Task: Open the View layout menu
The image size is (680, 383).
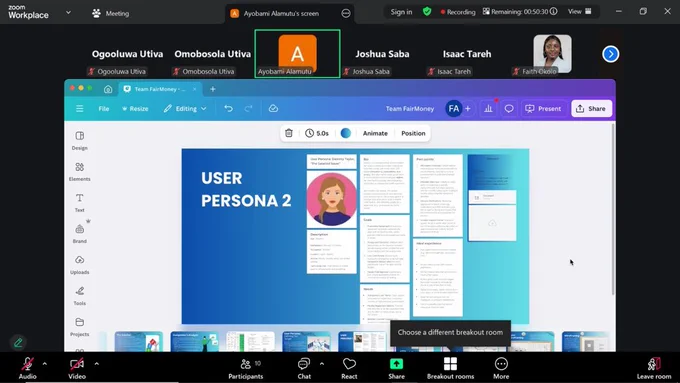Action: pos(580,12)
